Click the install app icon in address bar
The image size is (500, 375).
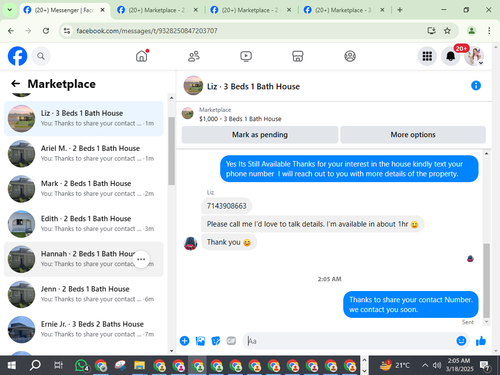[x=431, y=31]
